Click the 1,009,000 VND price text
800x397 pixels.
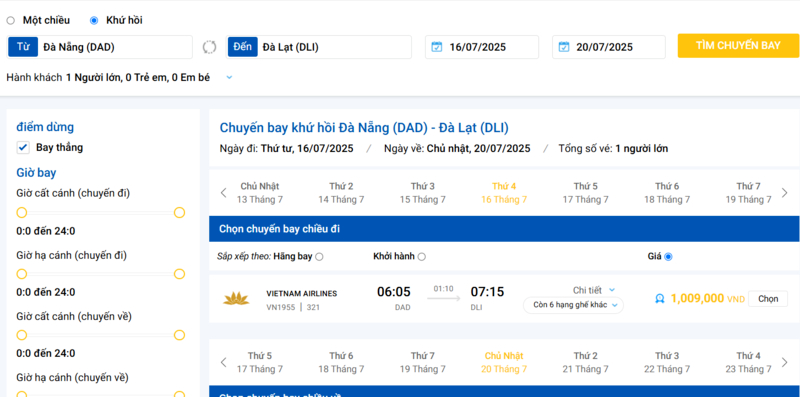[x=708, y=299]
